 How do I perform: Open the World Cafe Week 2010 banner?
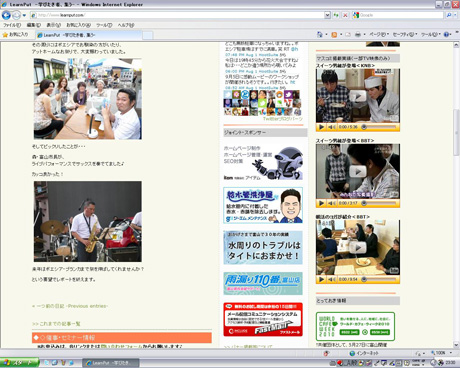coord(355,326)
